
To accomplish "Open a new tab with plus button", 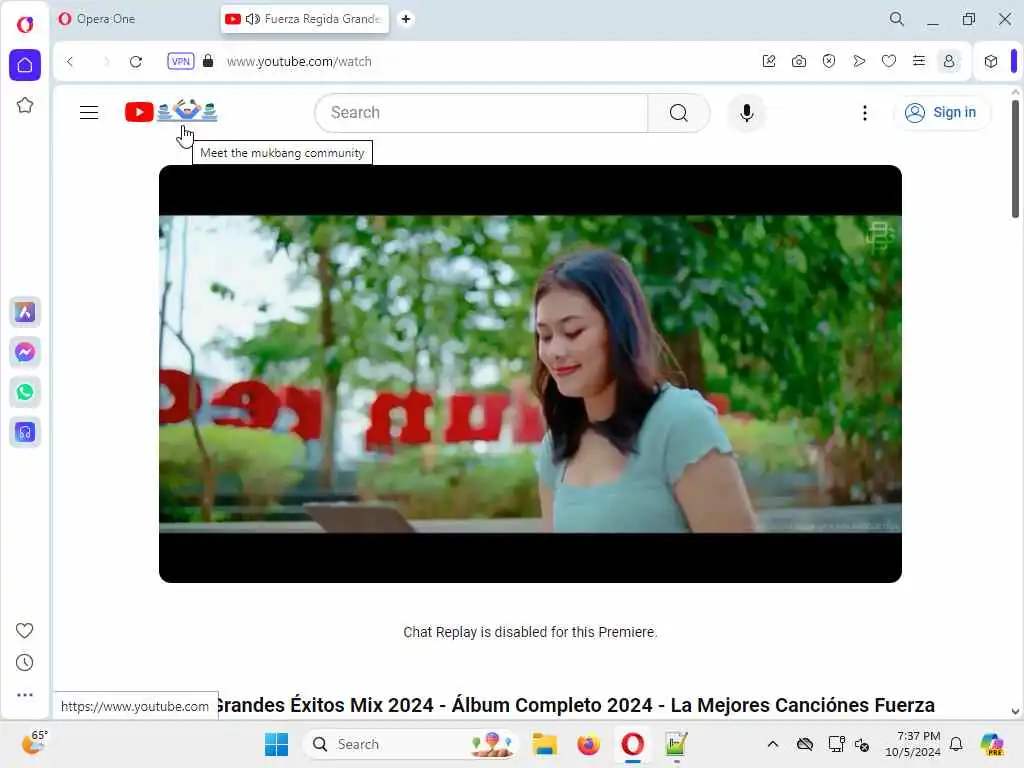I will click(406, 19).
